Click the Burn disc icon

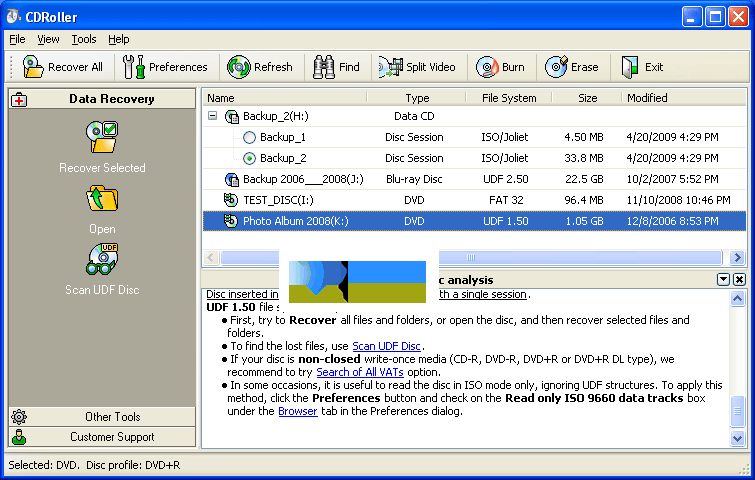point(487,67)
